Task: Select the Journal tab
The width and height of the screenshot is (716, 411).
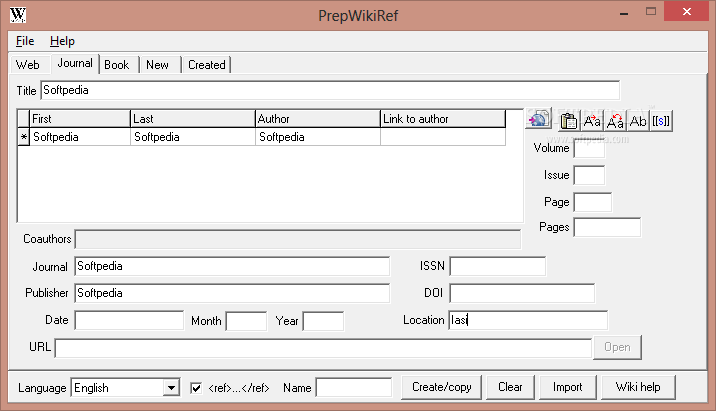Action: pos(75,63)
